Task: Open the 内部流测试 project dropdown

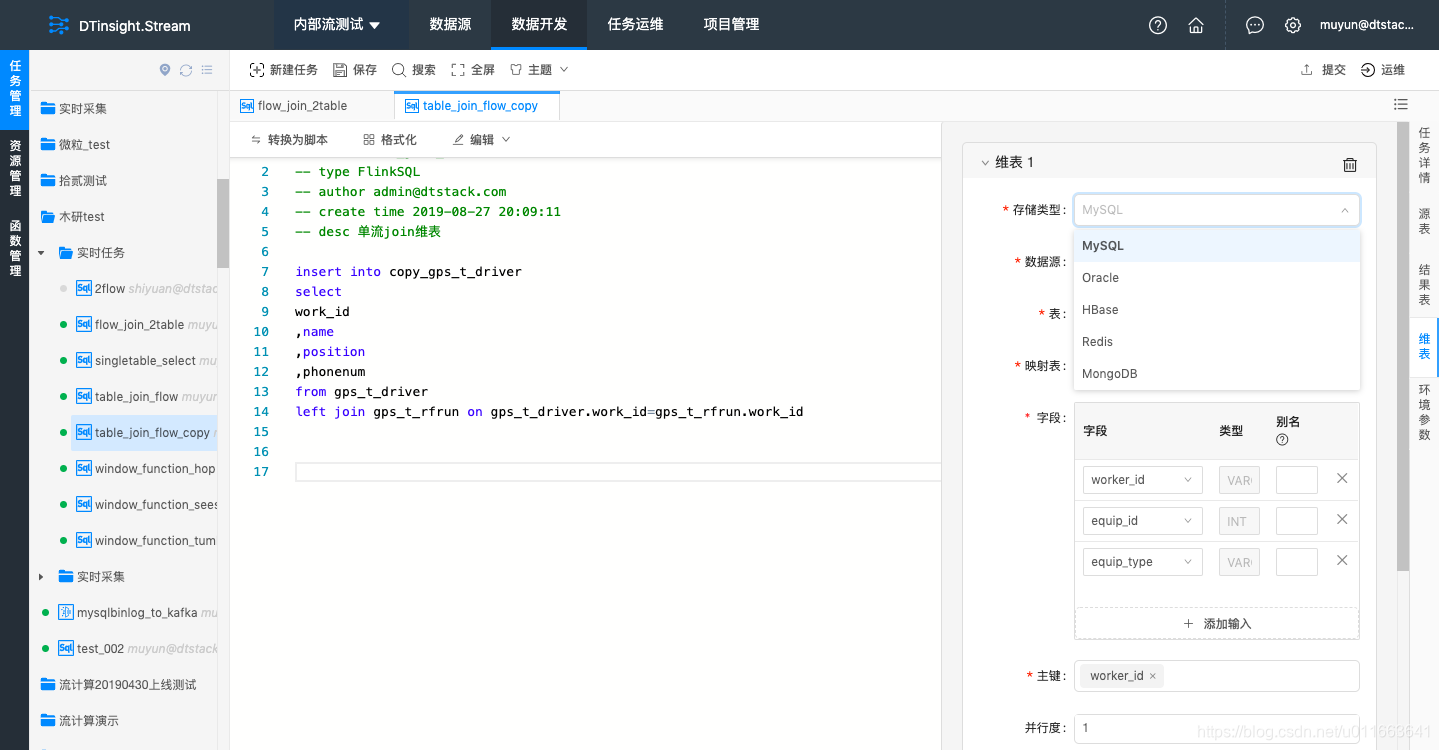Action: [337, 25]
